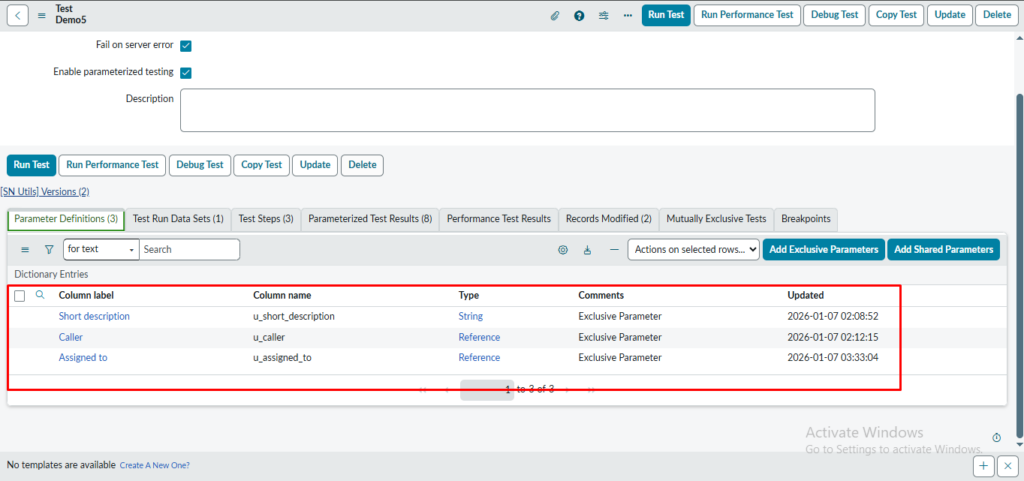Open the 'for text' search field dropdown
This screenshot has width=1024, height=481.
[x=100, y=250]
